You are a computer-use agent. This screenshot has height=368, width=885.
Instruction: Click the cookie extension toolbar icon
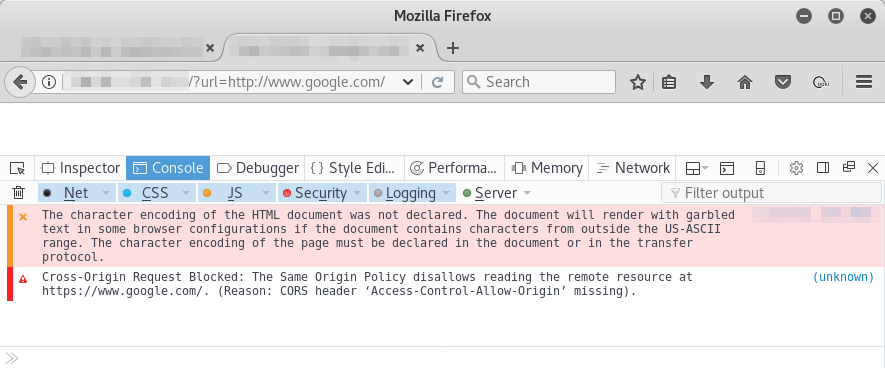pos(820,82)
